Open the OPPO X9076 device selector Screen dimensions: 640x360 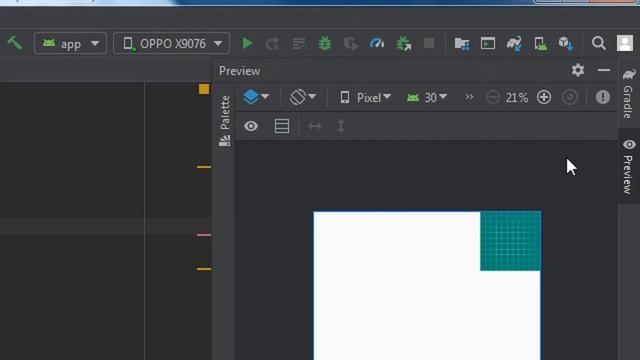pos(171,43)
